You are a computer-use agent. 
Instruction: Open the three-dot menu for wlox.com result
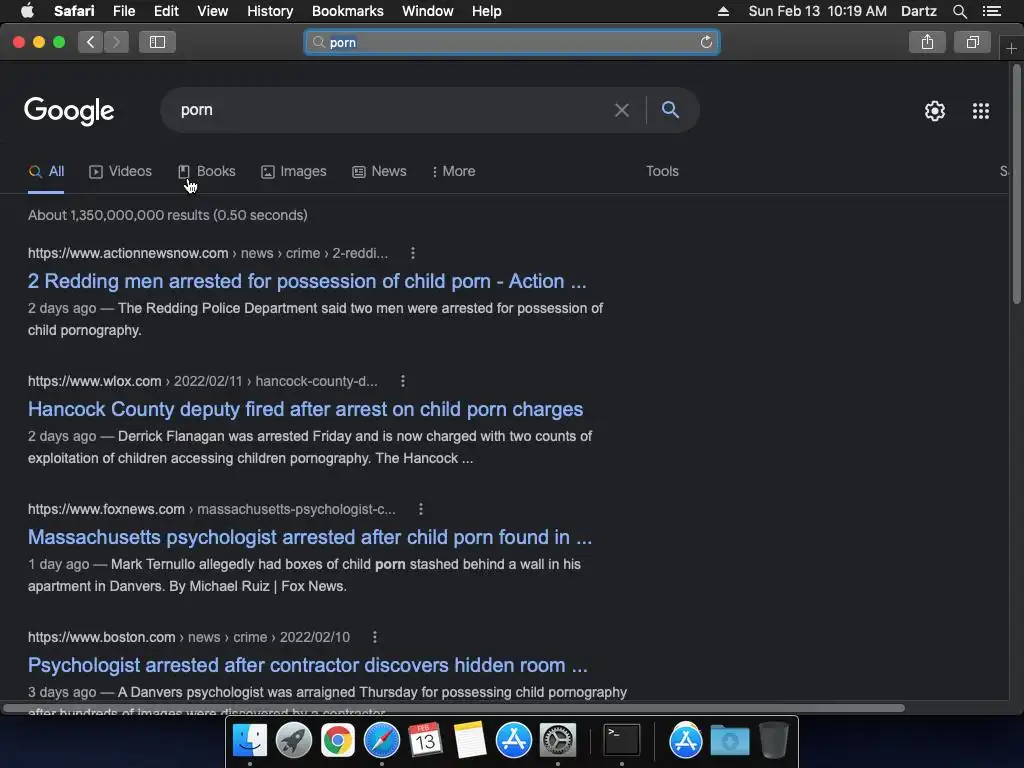[x=402, y=381]
